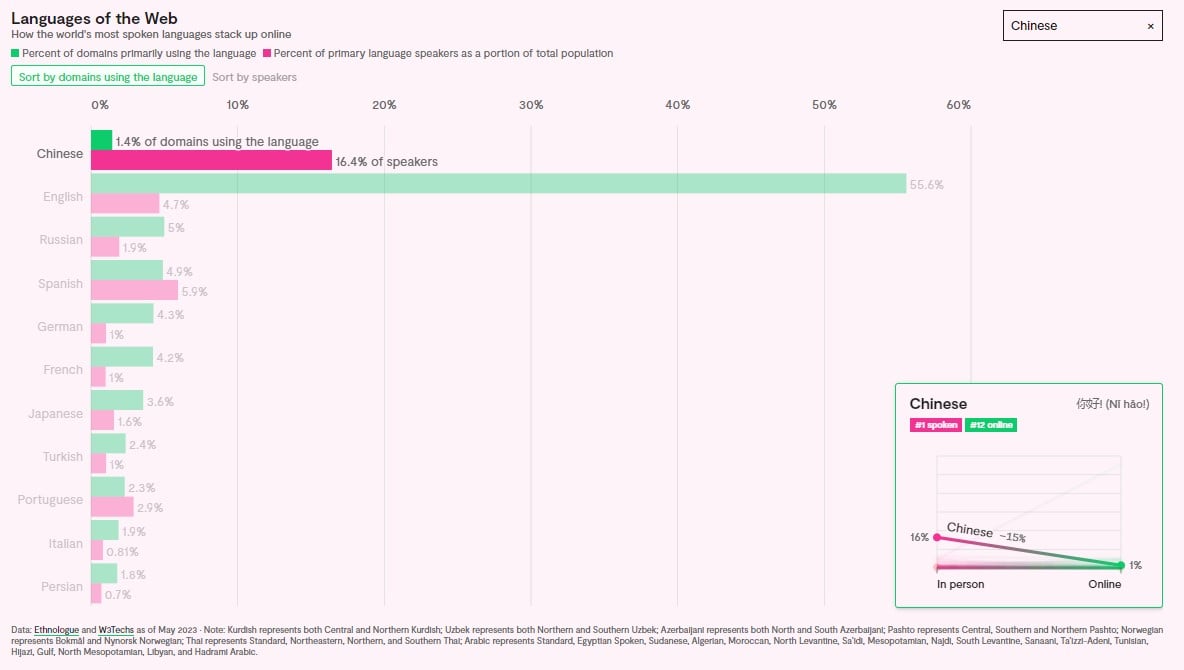Switch to Sort by speakers

click(254, 77)
